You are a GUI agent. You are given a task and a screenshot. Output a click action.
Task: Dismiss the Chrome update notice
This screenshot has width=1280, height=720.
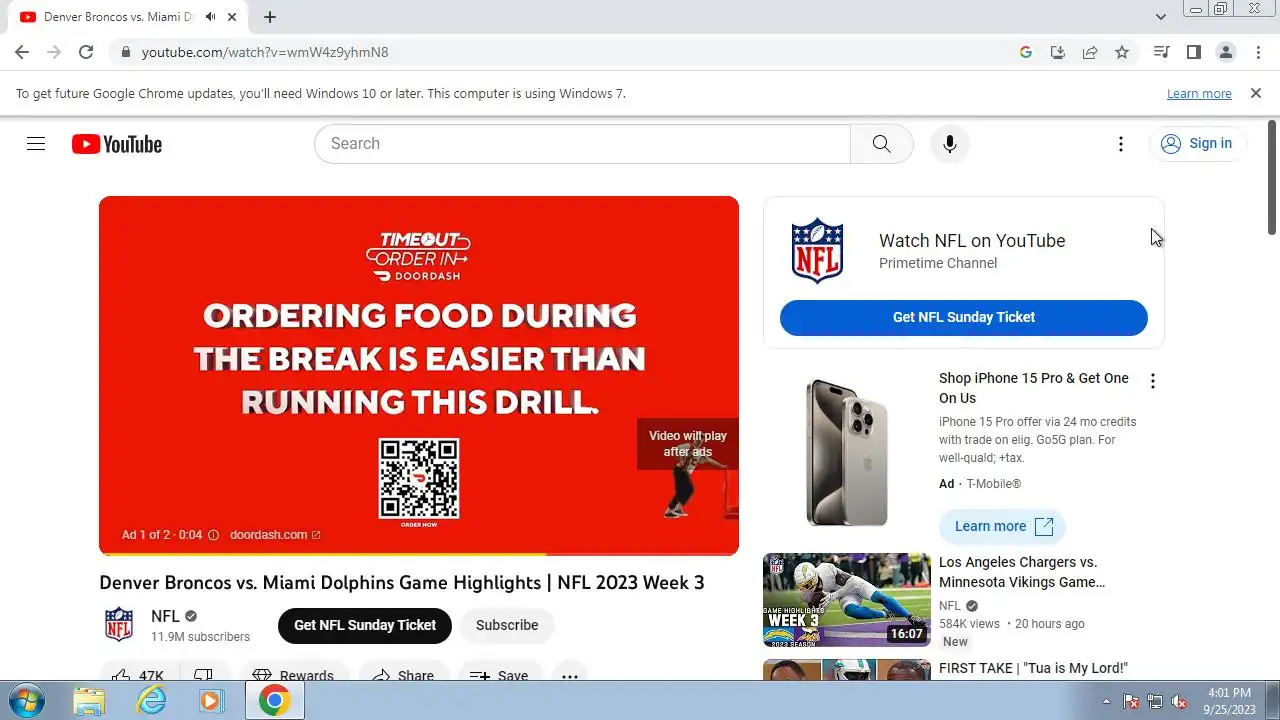1256,93
